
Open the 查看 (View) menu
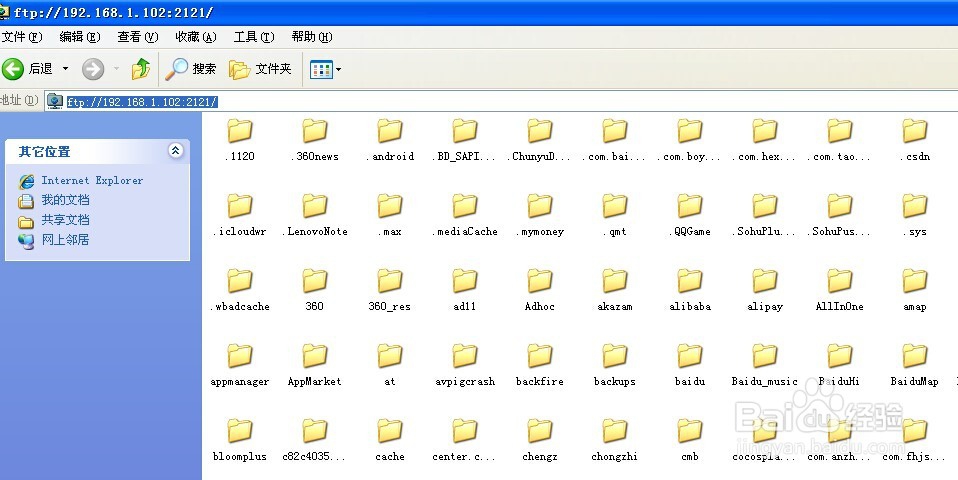pyautogui.click(x=138, y=37)
